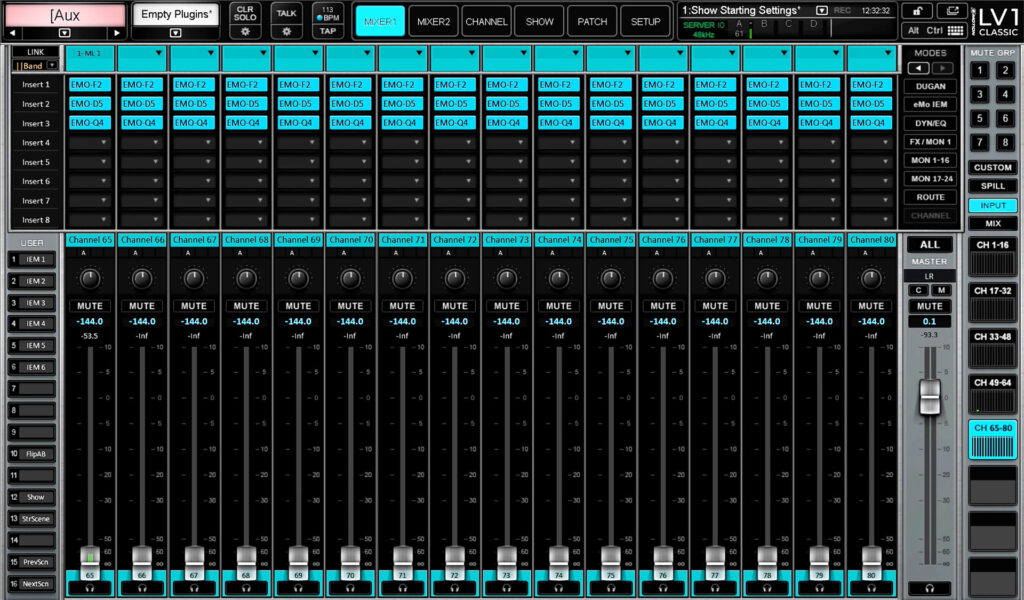The height and width of the screenshot is (600, 1024).
Task: Click the window-detach icon near LV1 logo
Action: pos(954,9)
